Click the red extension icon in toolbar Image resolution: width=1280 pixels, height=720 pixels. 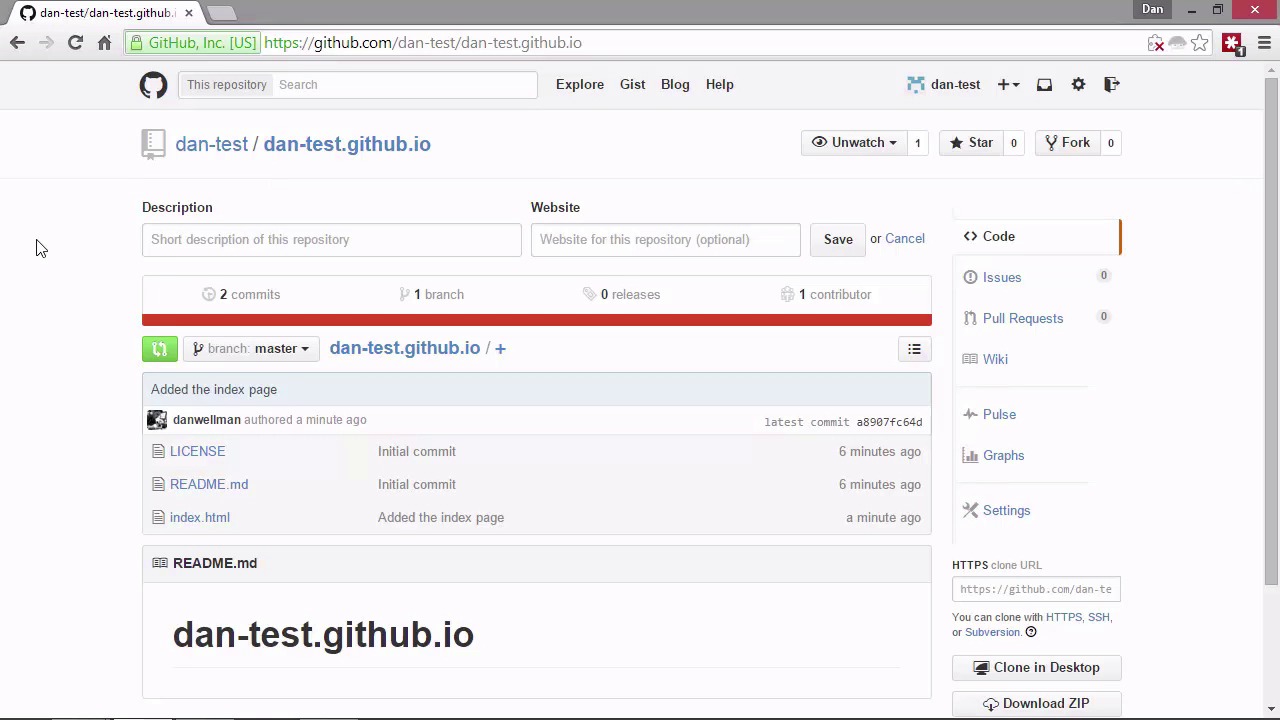point(1232,44)
